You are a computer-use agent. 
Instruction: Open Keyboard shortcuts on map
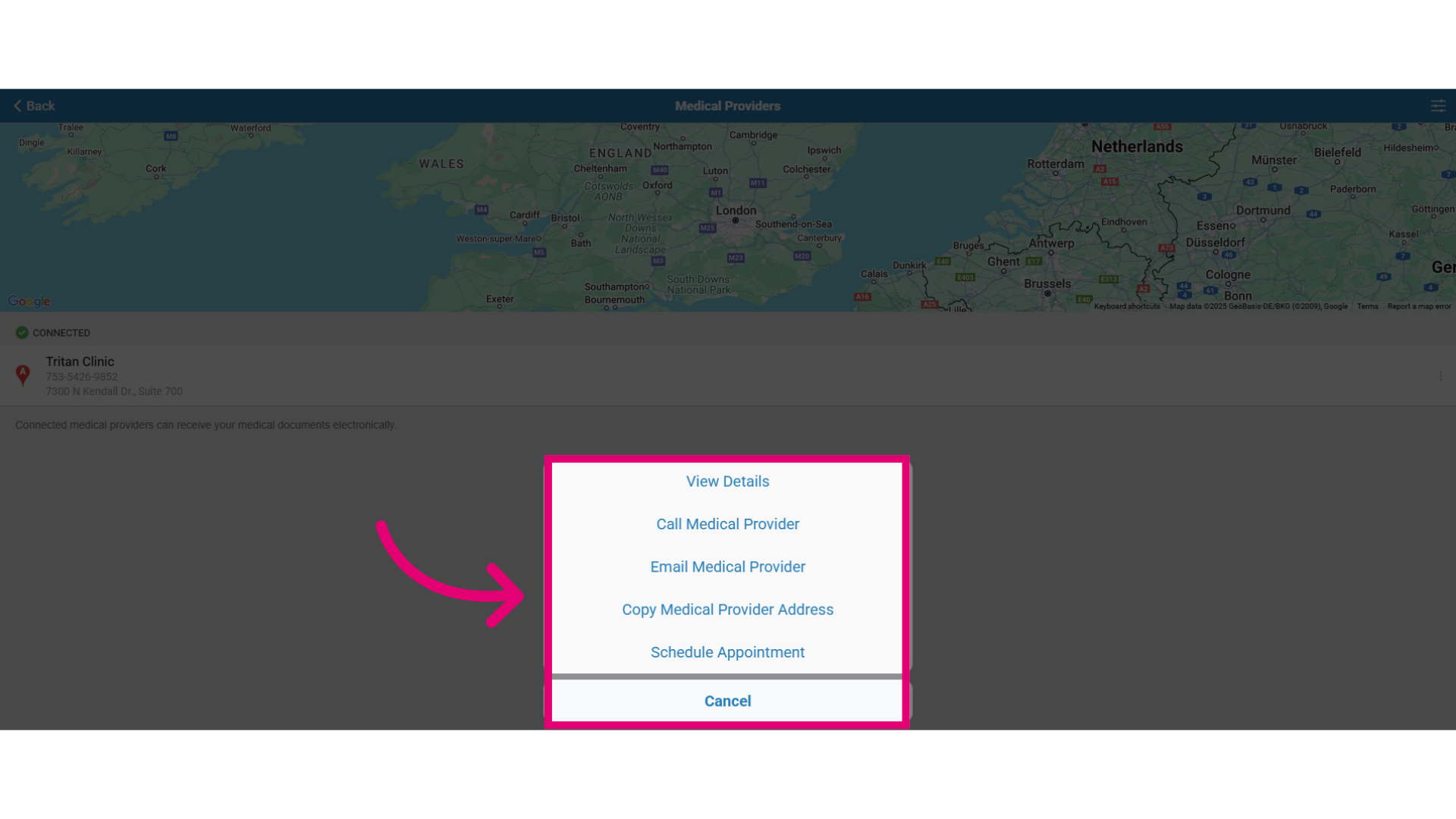click(x=1127, y=306)
